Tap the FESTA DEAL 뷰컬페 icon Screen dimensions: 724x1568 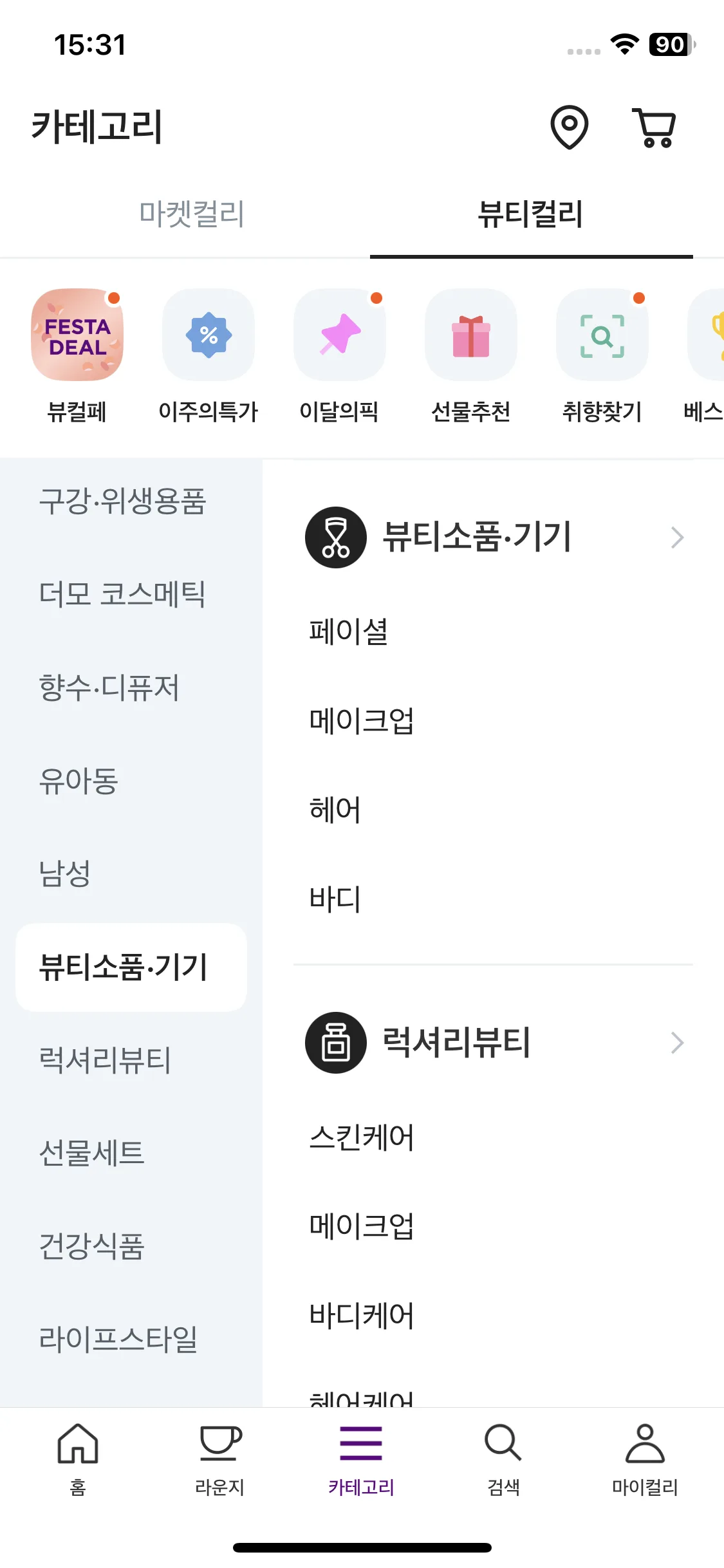click(77, 335)
